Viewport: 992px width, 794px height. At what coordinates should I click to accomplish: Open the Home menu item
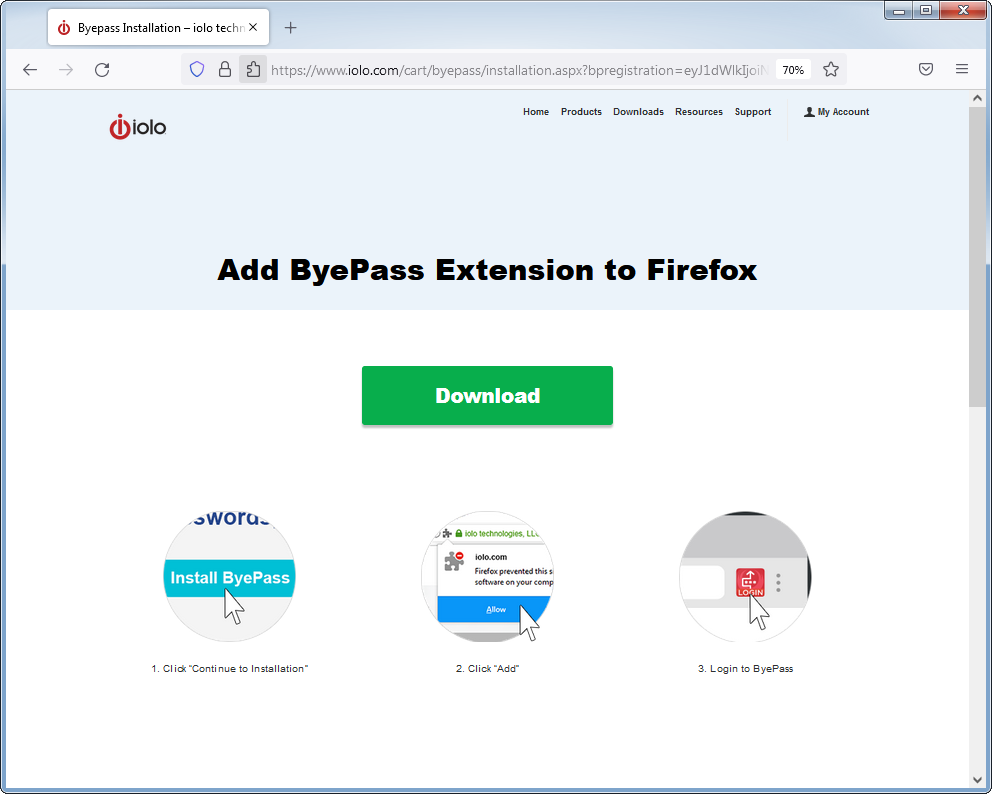(536, 111)
